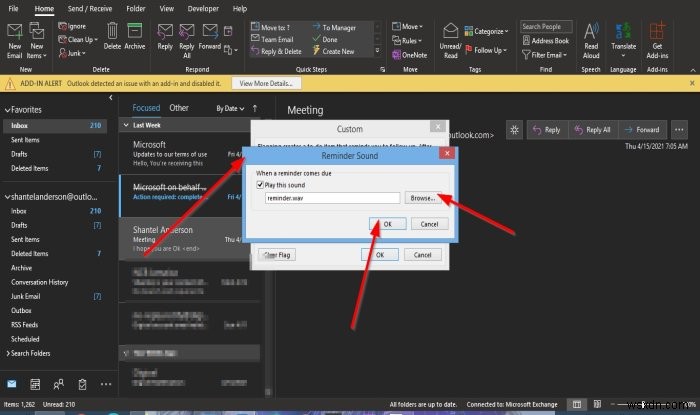Send to OneNote from Move group
Screen dimensions: 700x415
tap(409, 55)
